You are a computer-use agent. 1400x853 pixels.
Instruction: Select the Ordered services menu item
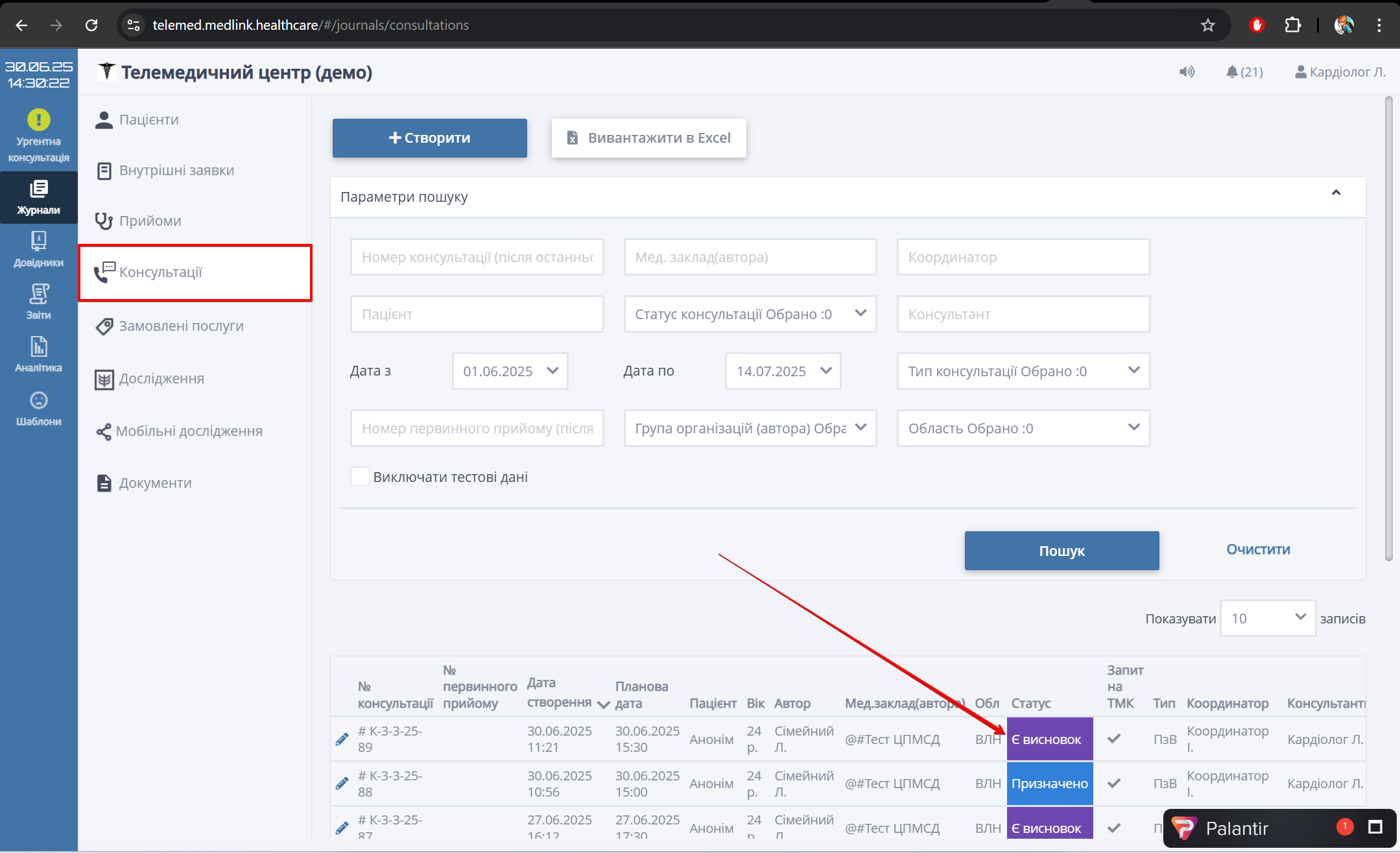click(181, 326)
